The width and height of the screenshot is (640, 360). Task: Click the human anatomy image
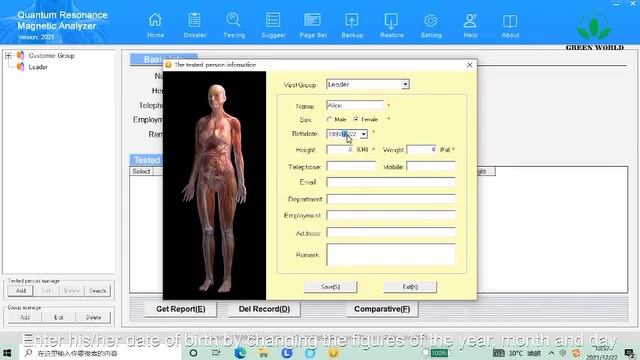214,186
